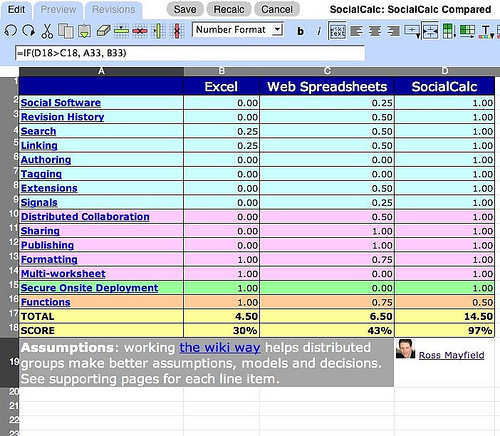The height and width of the screenshot is (436, 500).
Task: Click the merge cells icon
Action: pos(430,31)
